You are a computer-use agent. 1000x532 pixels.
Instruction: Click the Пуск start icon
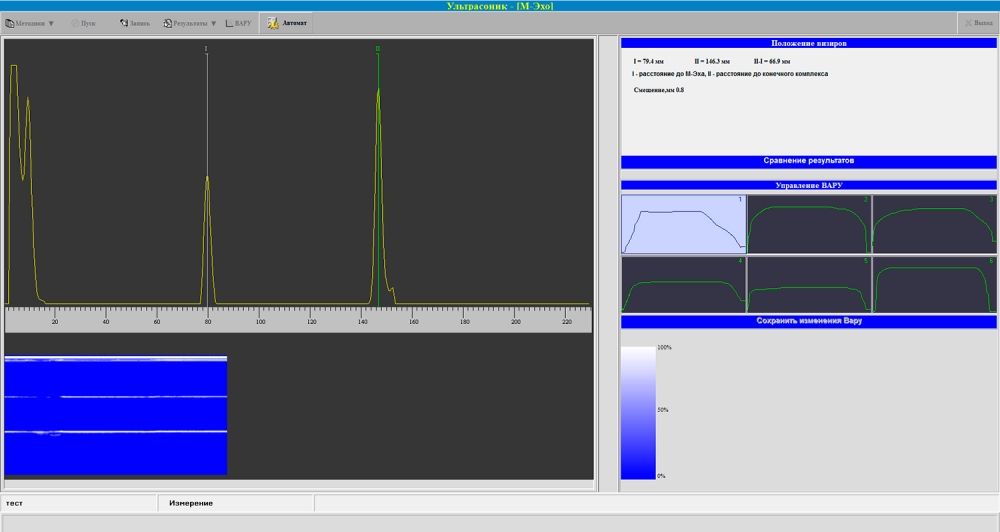pyautogui.click(x=76, y=23)
